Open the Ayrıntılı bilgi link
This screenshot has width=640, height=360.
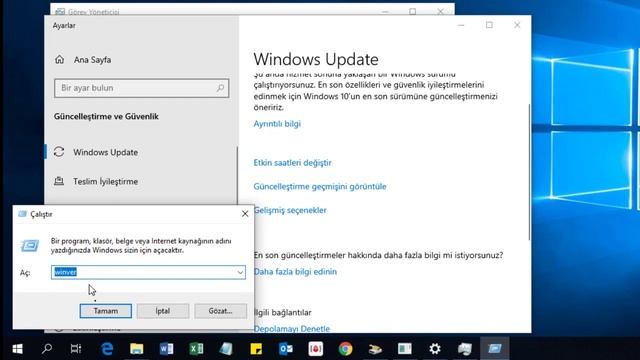click(277, 124)
